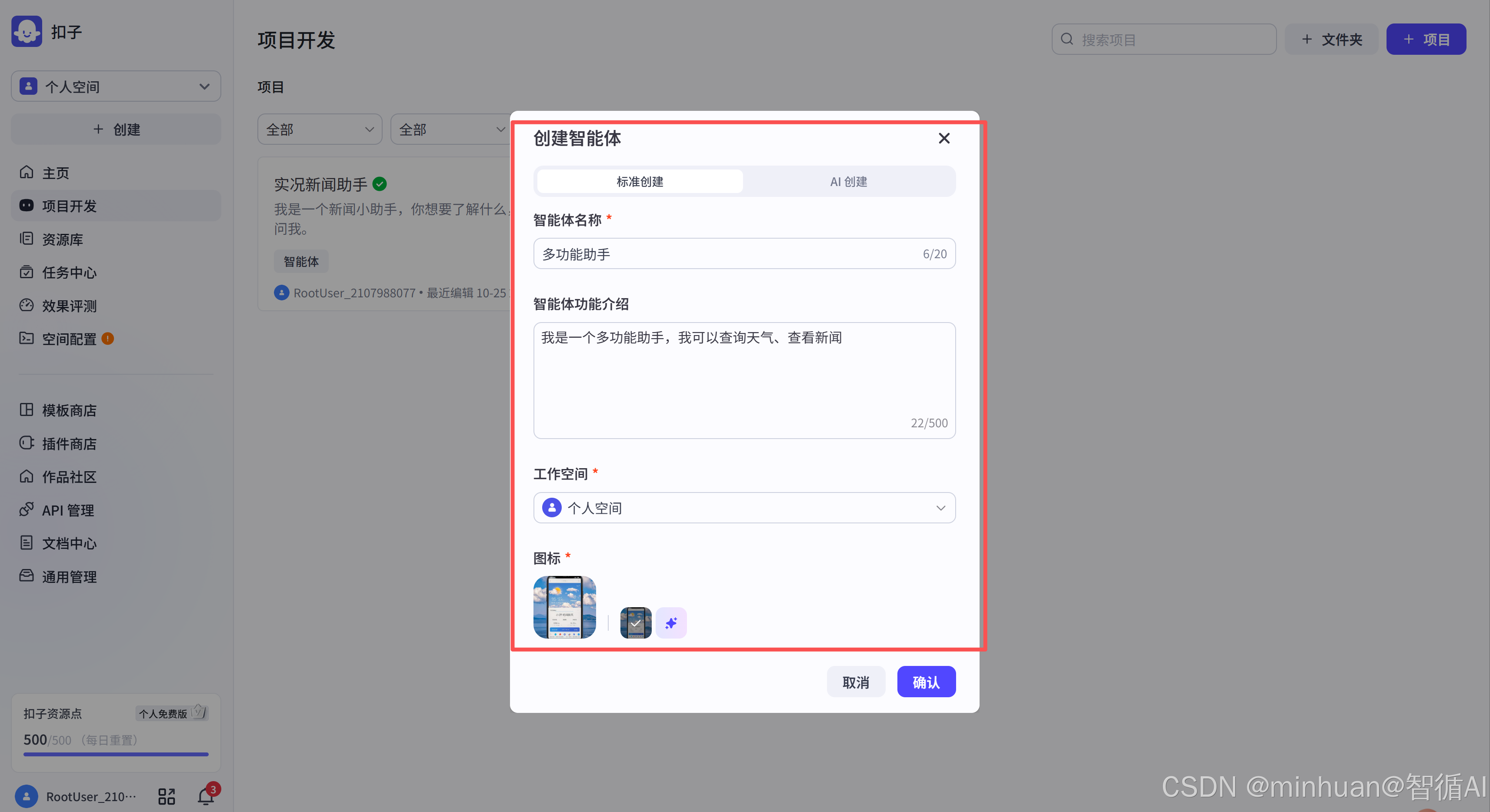Open the 个人空间 workspace selector in sidebar

click(116, 87)
